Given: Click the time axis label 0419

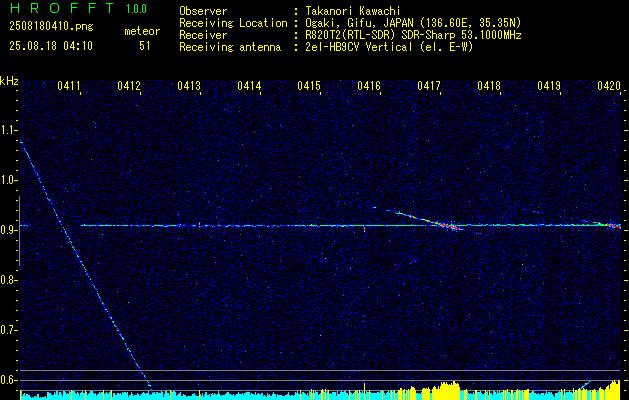Looking at the screenshot, I should pyautogui.click(x=549, y=85).
